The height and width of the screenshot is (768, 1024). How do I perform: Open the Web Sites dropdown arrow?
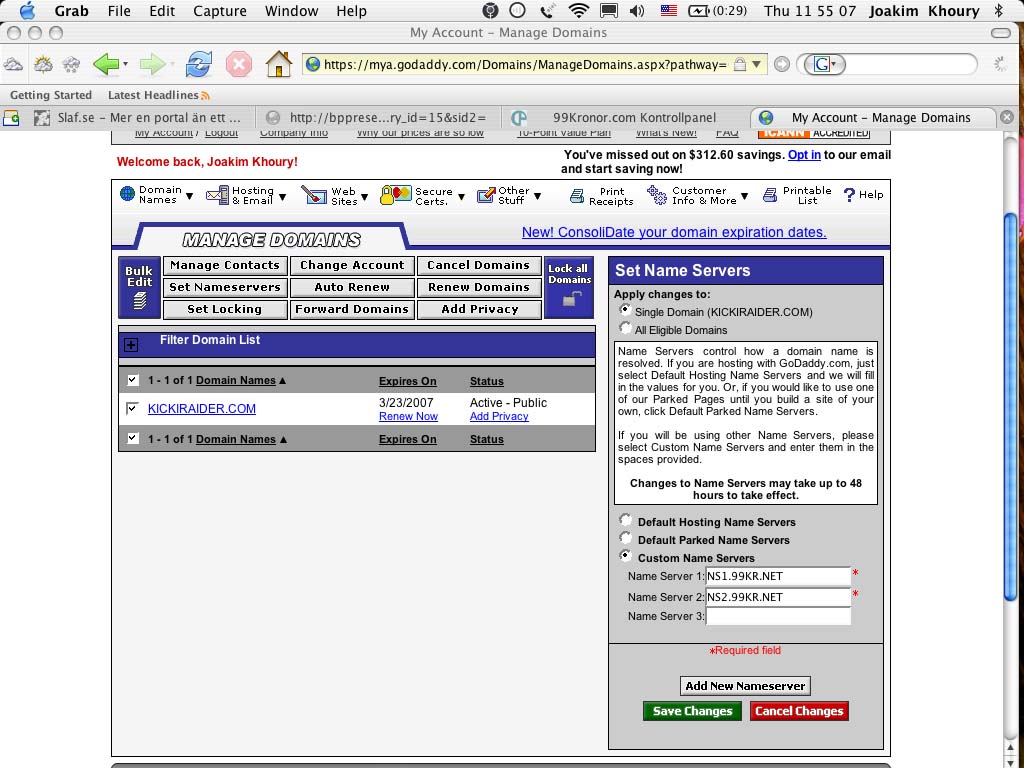point(364,197)
